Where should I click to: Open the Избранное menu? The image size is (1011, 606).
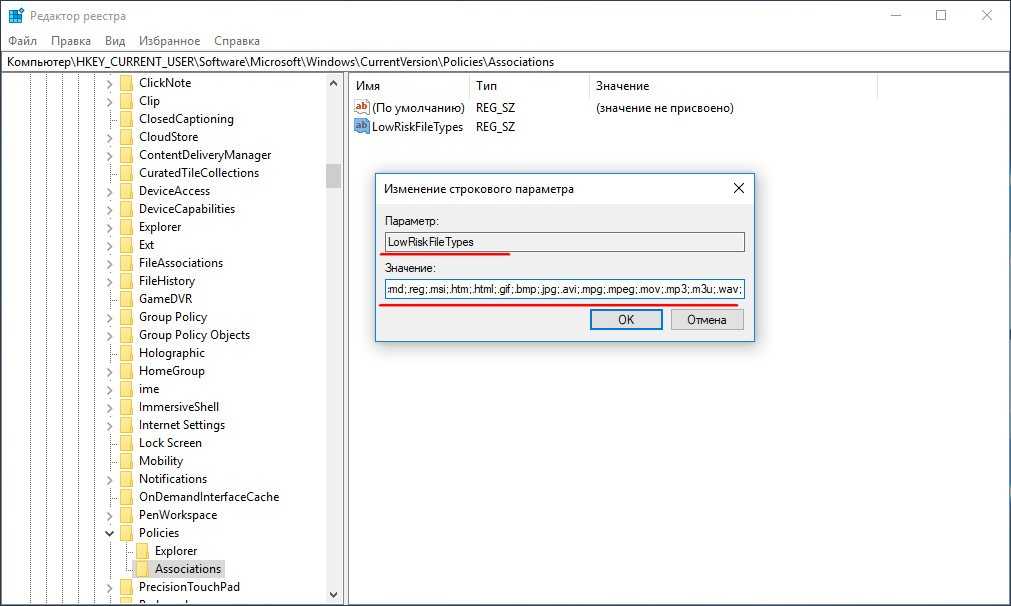[x=170, y=41]
